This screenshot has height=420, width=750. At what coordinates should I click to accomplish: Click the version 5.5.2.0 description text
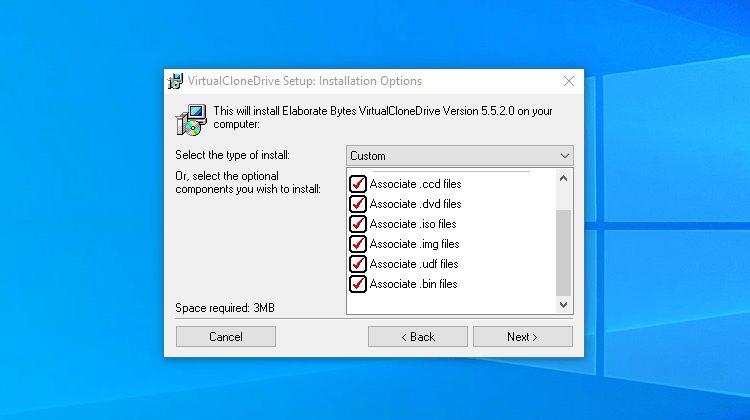[x=383, y=118]
